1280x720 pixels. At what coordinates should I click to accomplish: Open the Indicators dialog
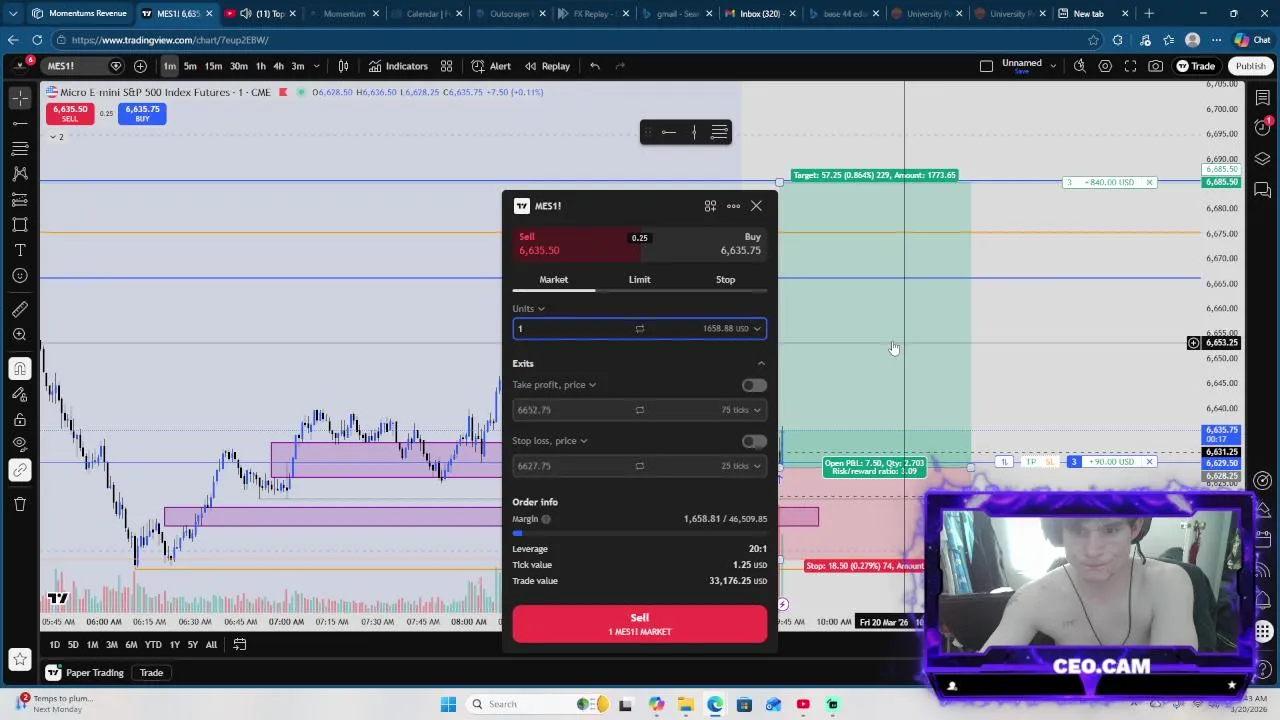click(398, 66)
